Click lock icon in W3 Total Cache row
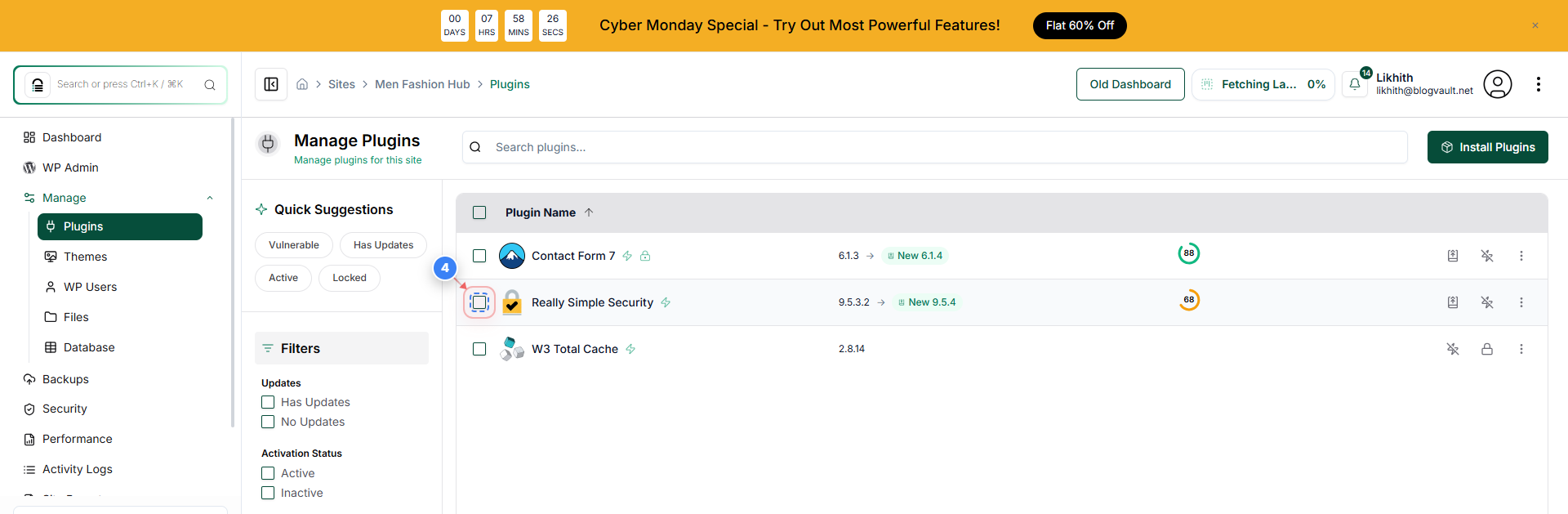Viewport: 1568px width, 514px height. [x=1487, y=349]
